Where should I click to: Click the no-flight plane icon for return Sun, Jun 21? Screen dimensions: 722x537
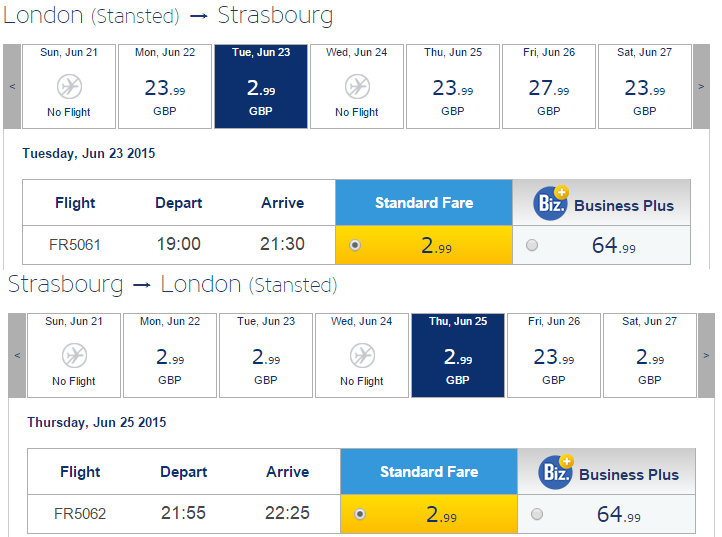click(75, 356)
